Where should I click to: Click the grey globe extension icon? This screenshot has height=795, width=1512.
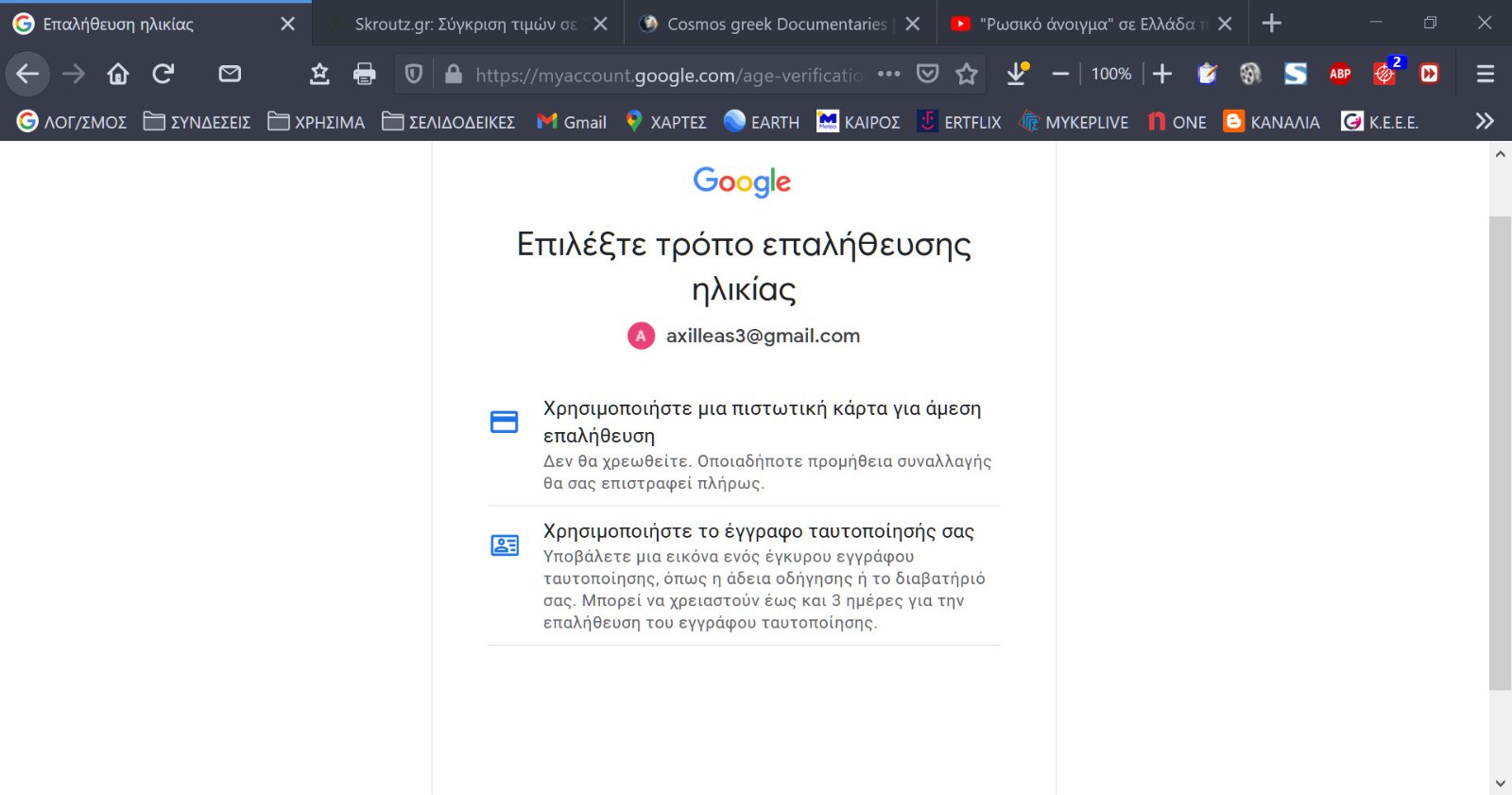click(x=1250, y=74)
